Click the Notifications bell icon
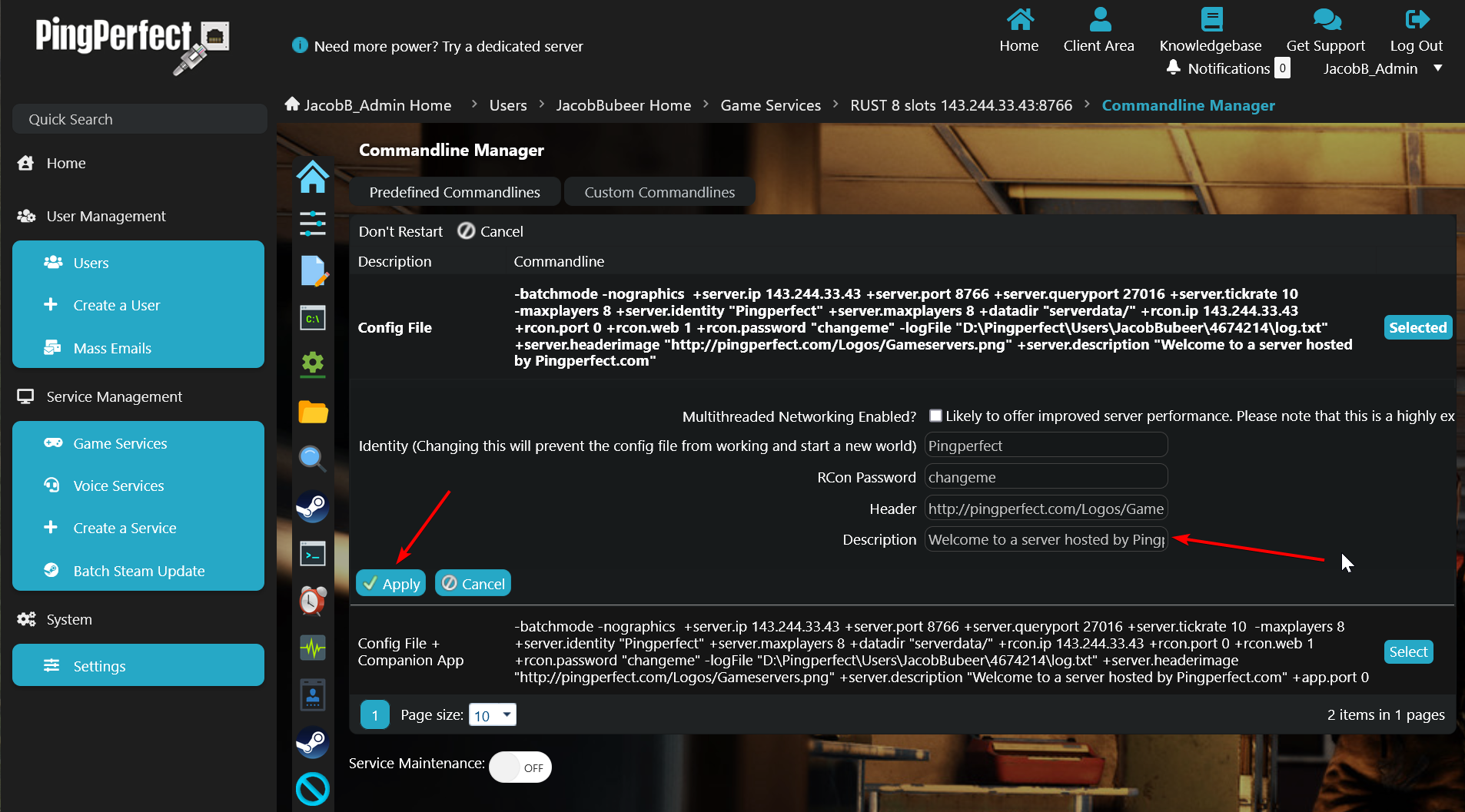 [x=1173, y=68]
